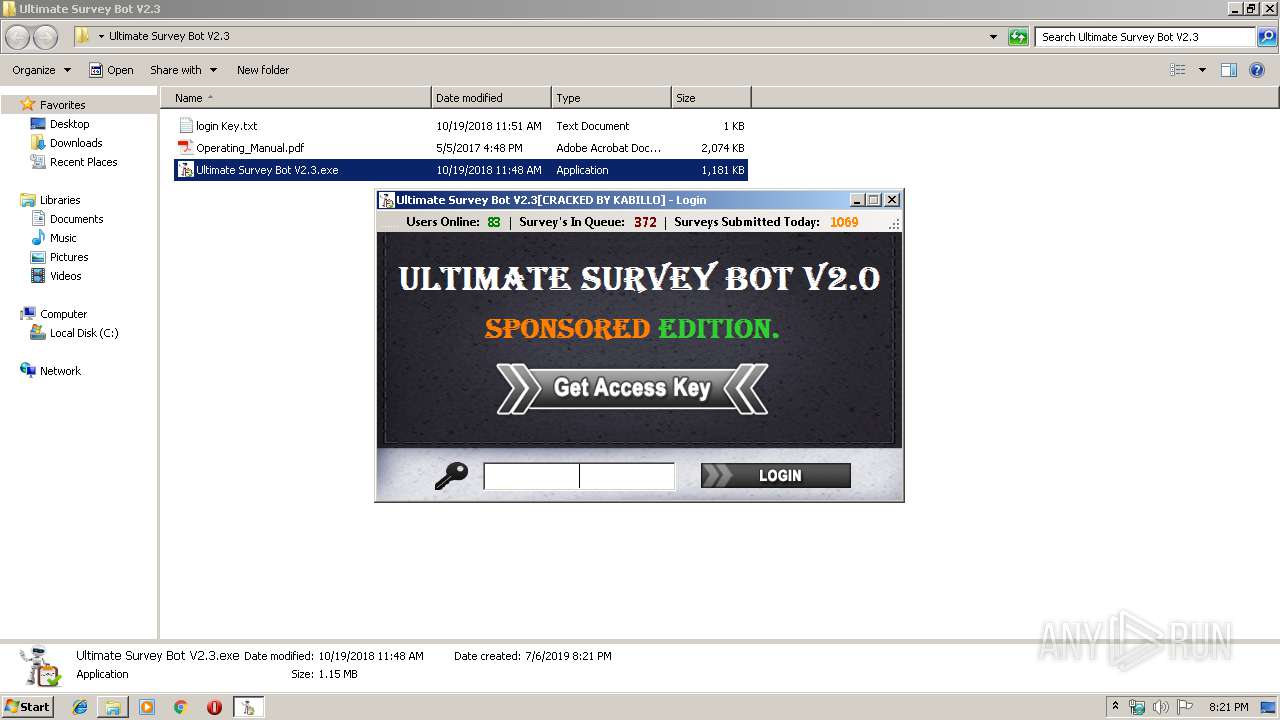Sort files by the Size column
The image size is (1280, 720).
point(711,98)
